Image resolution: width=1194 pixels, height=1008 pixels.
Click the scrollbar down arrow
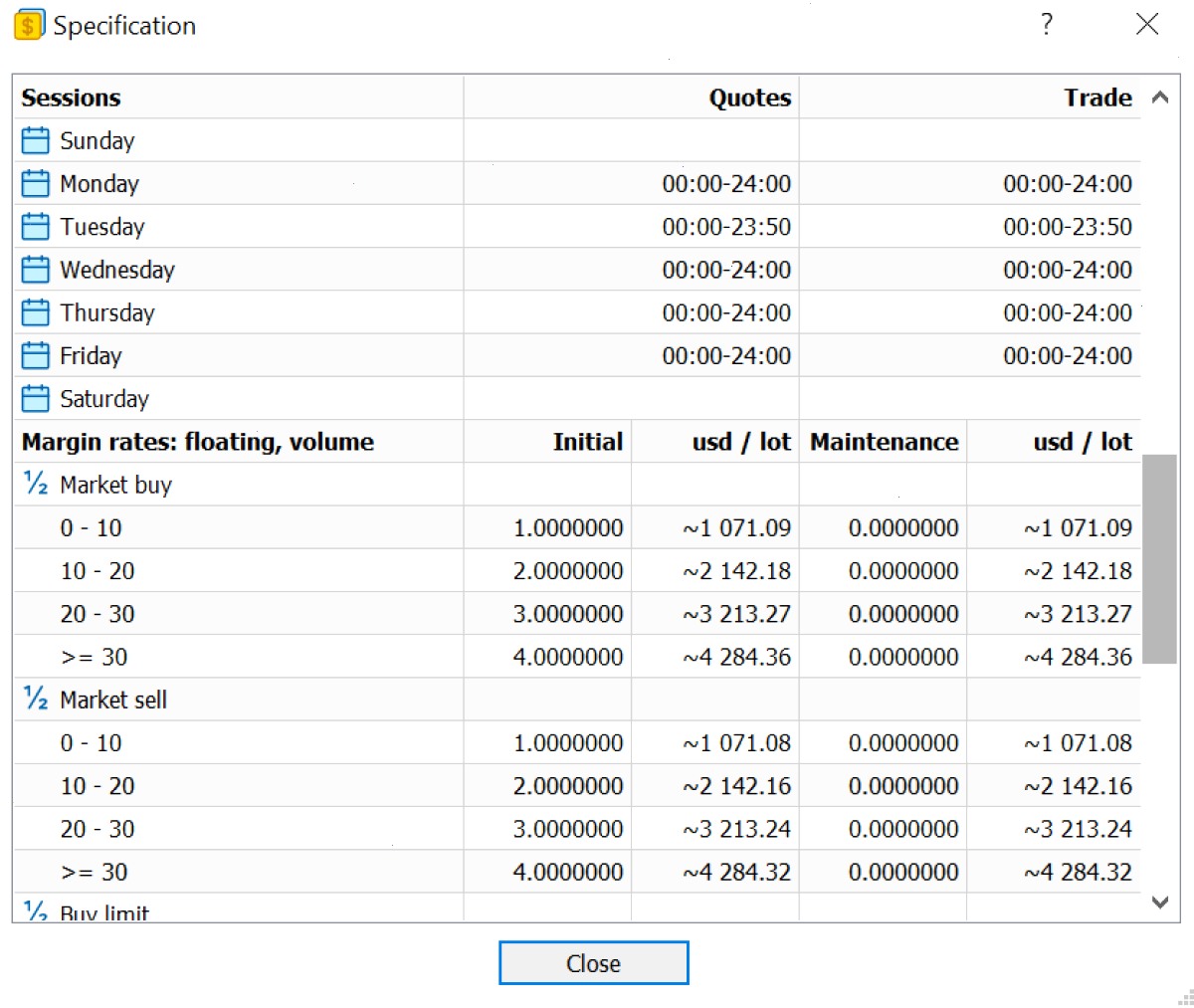click(1159, 903)
